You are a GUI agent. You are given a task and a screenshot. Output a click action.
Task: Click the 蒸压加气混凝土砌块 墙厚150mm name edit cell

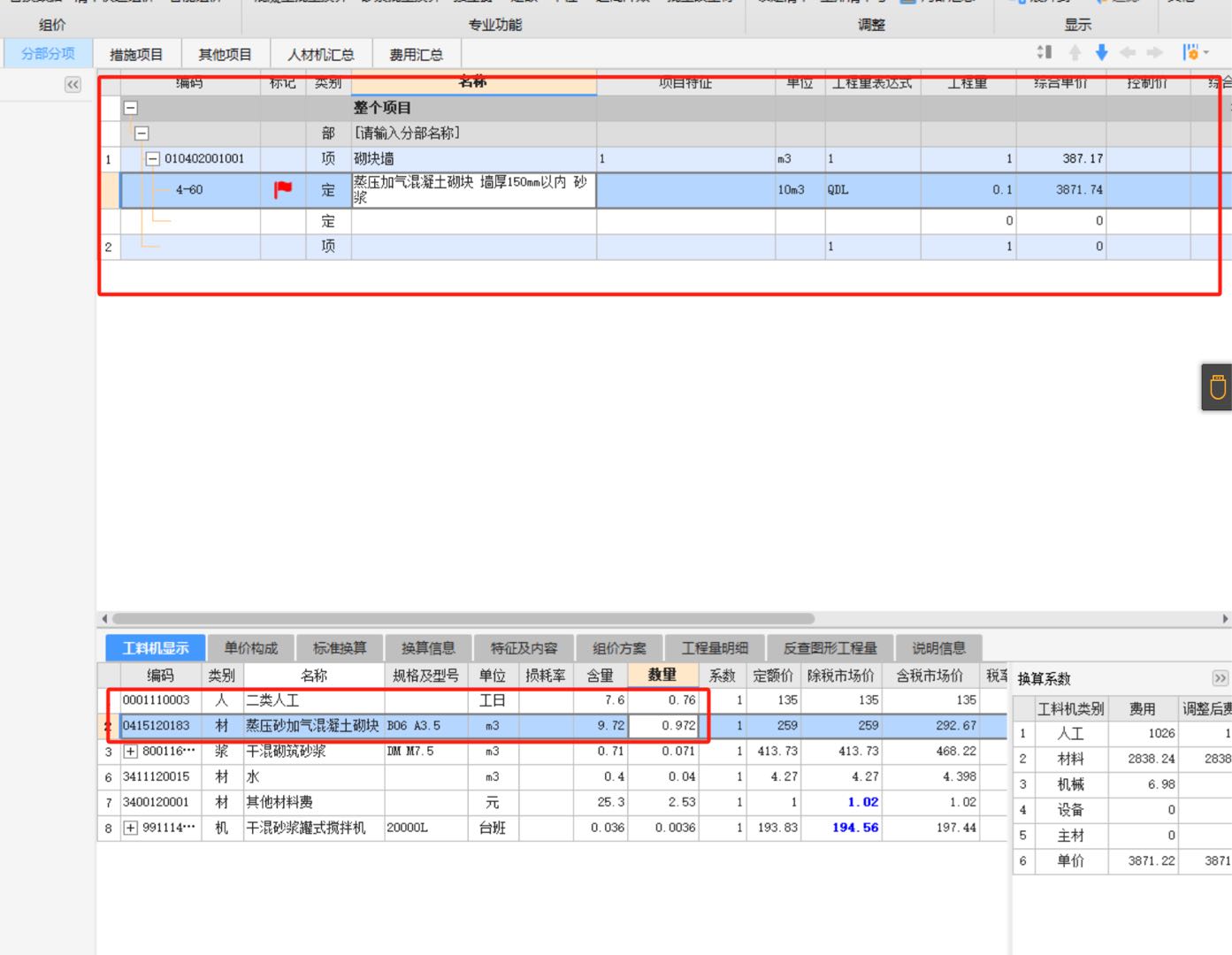[473, 190]
